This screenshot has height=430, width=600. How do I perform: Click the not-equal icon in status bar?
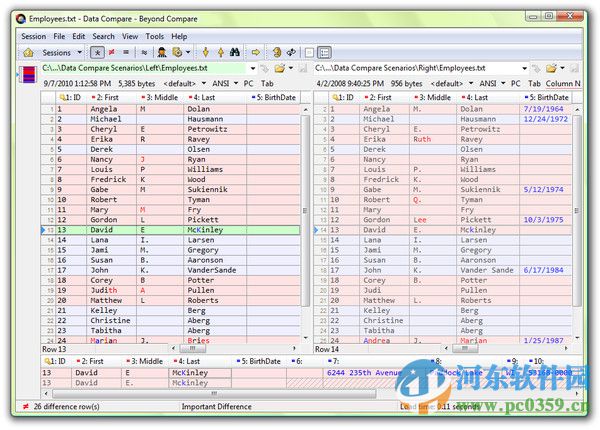coord(25,407)
